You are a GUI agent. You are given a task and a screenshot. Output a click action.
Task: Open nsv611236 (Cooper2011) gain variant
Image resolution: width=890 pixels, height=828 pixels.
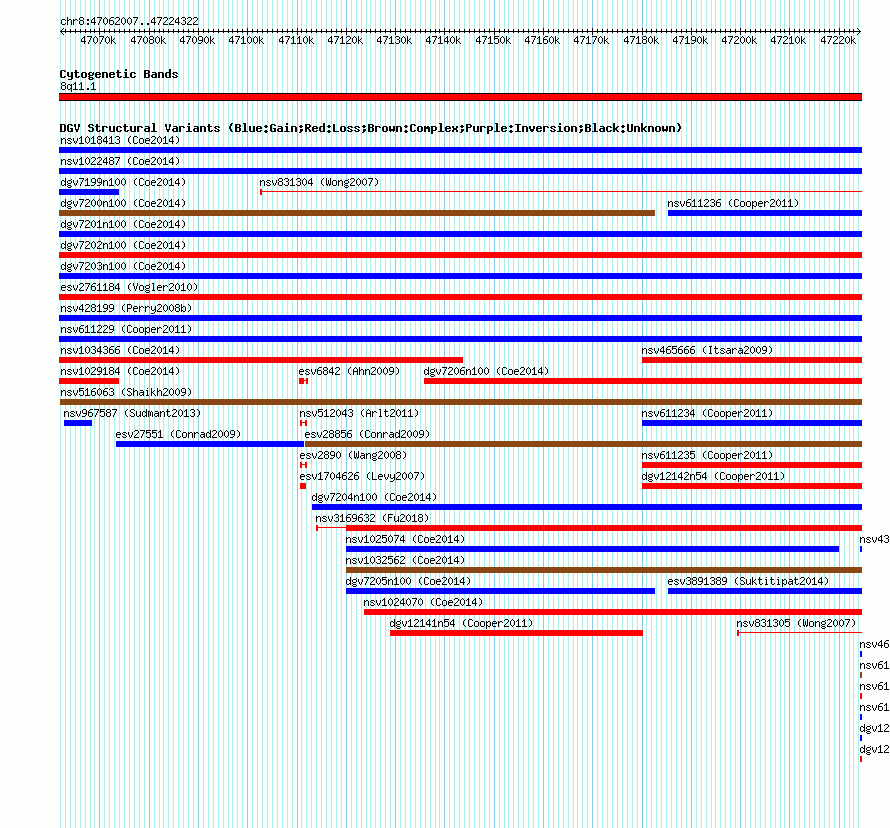pyautogui.click(x=733, y=203)
